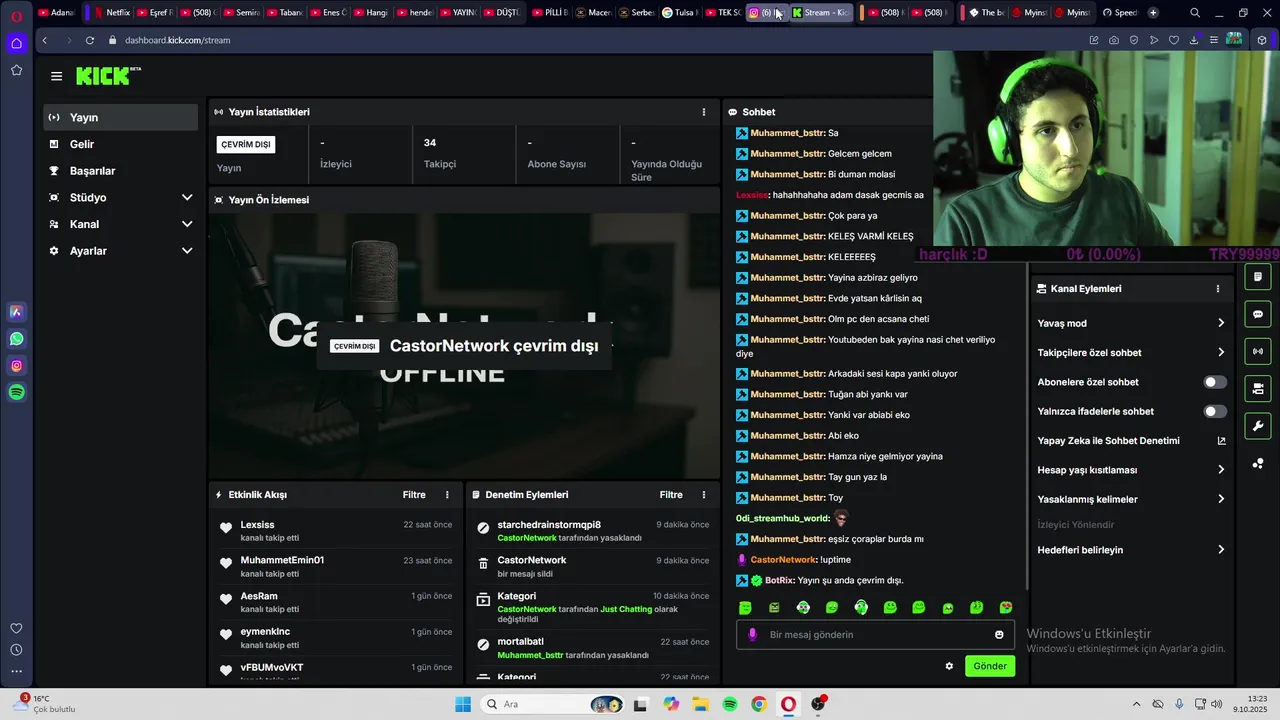The height and width of the screenshot is (720, 1280).
Task: Click the headphone-wearing green emote
Action: 861,608
